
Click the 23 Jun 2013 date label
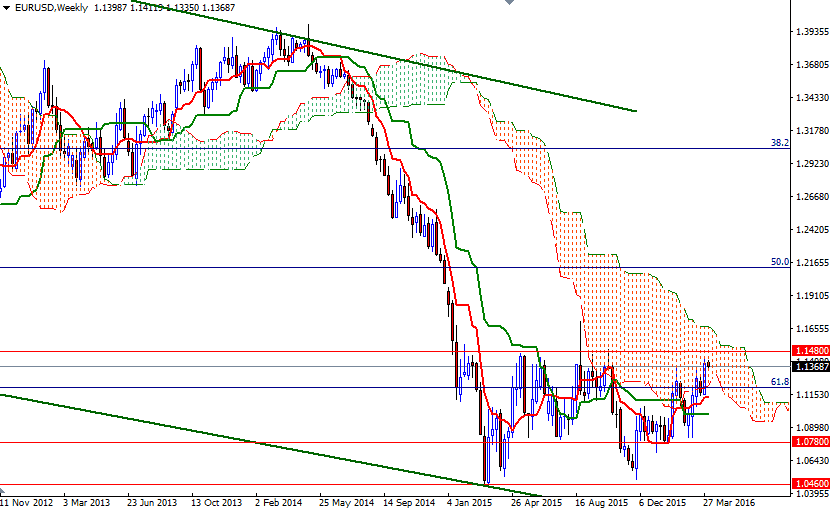[x=152, y=502]
